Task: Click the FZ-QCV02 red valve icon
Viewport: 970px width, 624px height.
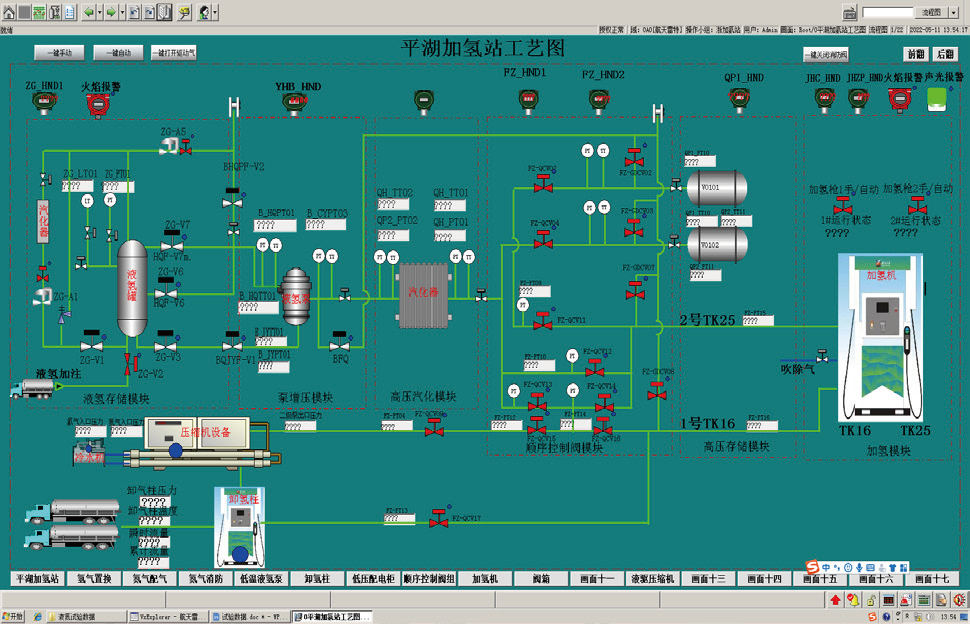Action: click(543, 184)
